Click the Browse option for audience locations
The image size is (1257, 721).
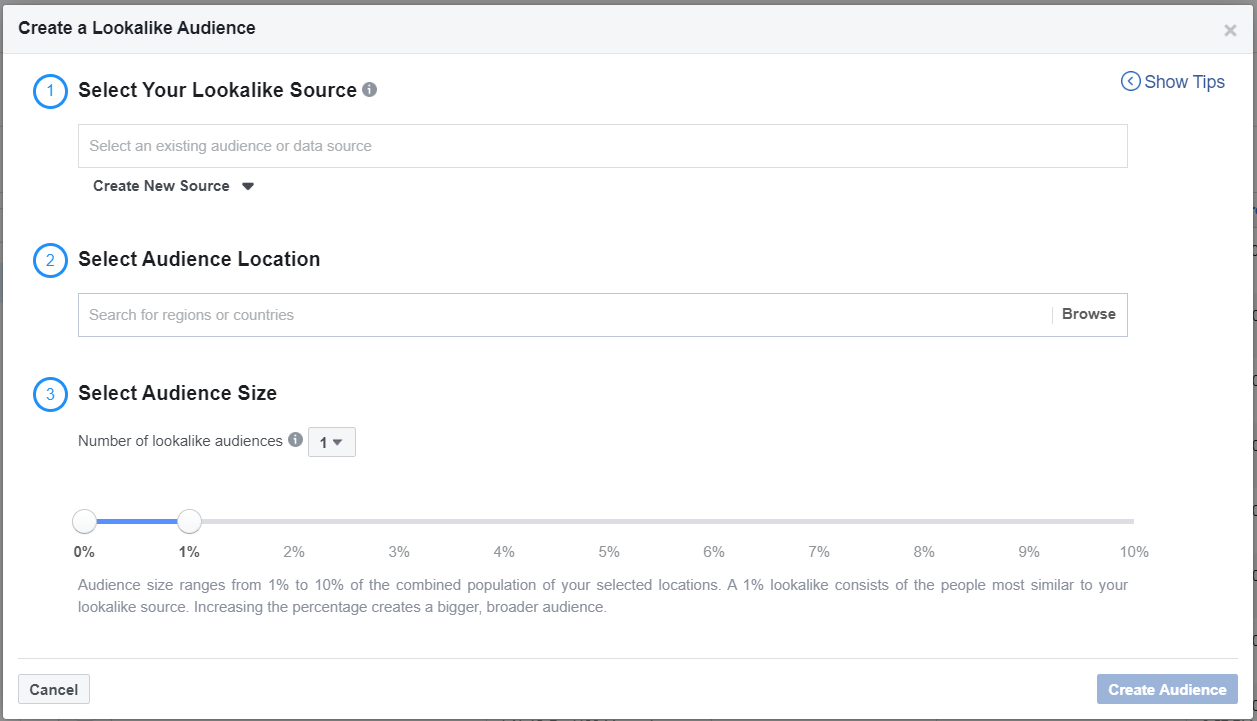point(1088,313)
